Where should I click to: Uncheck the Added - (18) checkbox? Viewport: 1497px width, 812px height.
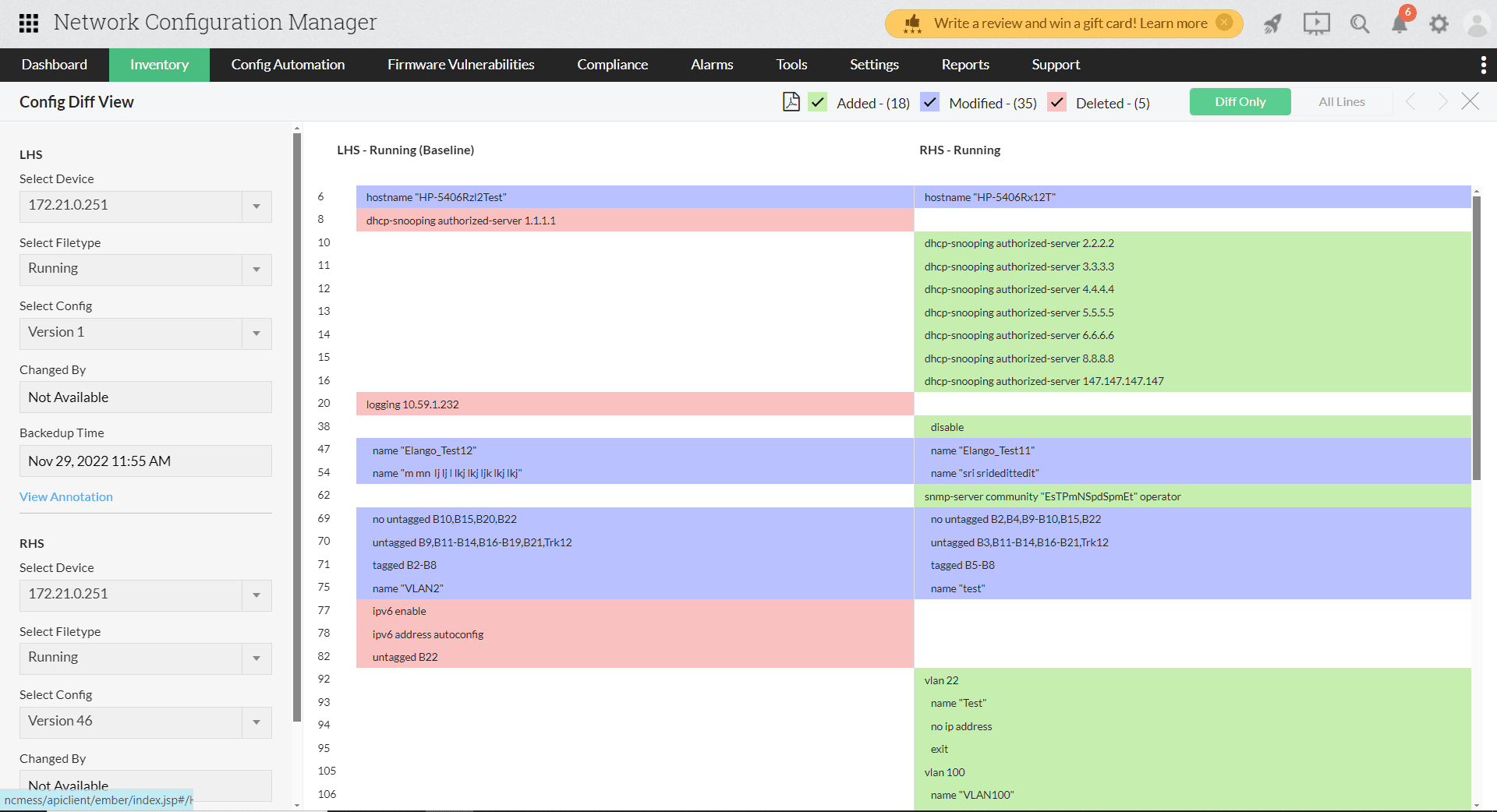[x=818, y=102]
